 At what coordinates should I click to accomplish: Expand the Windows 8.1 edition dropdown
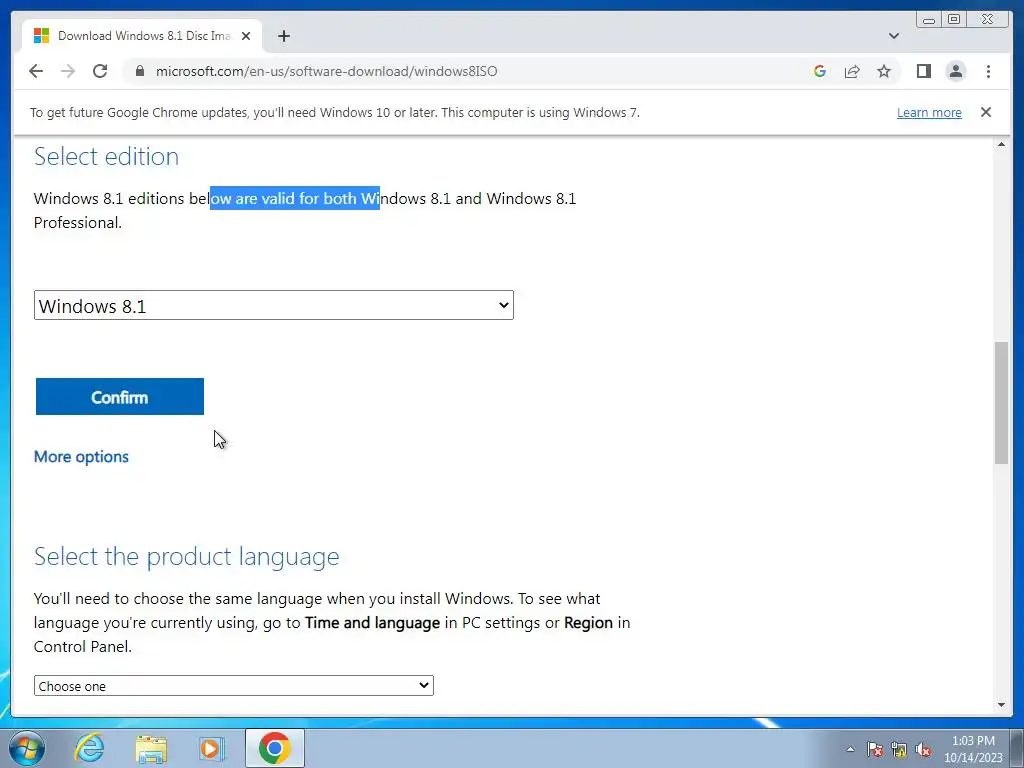274,305
